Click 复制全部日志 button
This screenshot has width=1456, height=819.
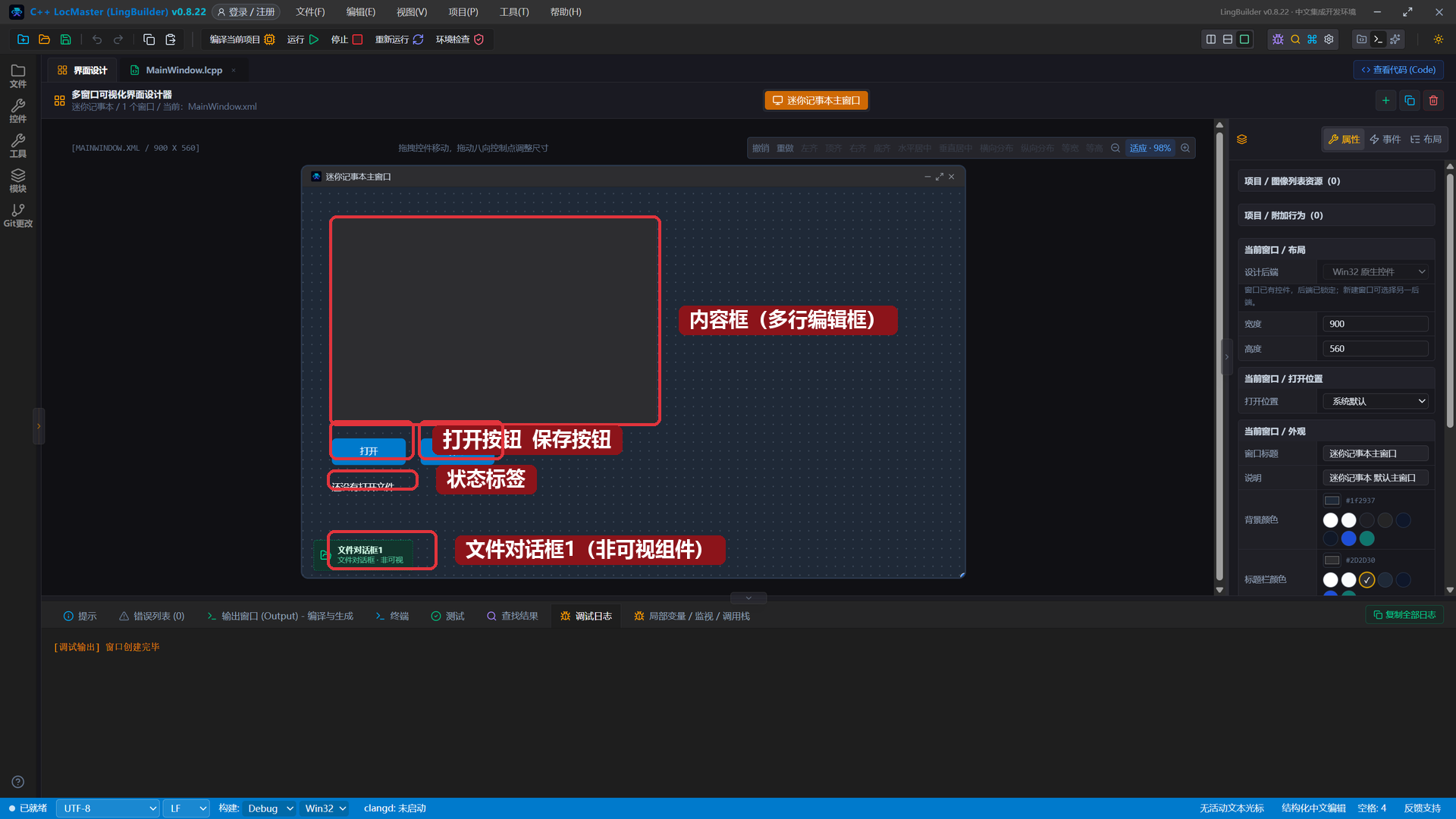point(1404,615)
